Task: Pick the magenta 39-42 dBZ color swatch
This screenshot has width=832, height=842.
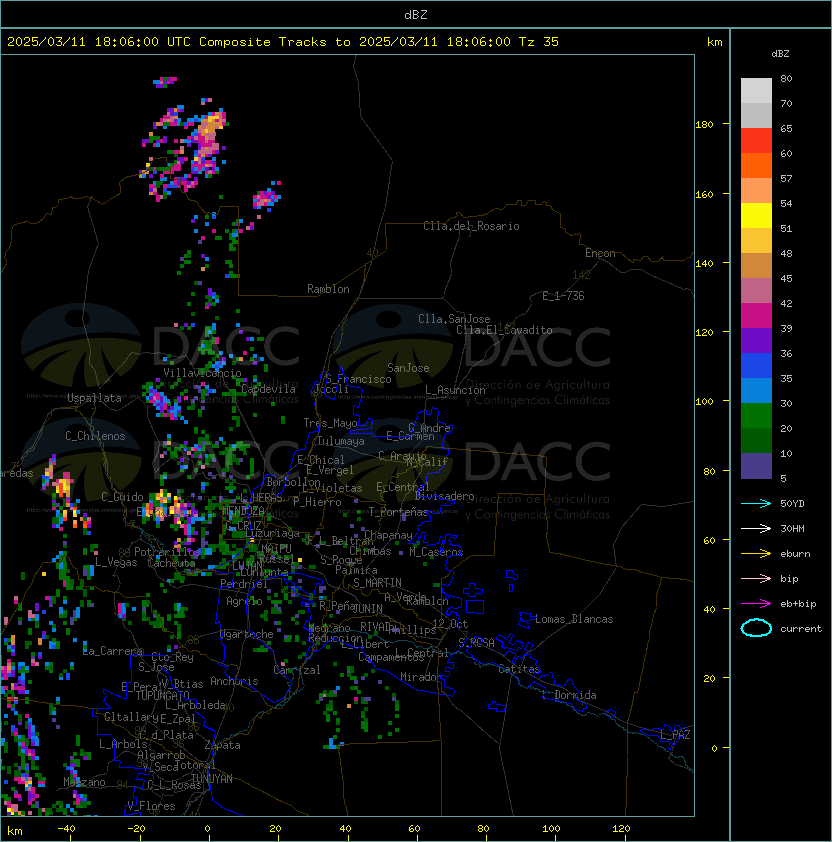Action: click(x=756, y=315)
